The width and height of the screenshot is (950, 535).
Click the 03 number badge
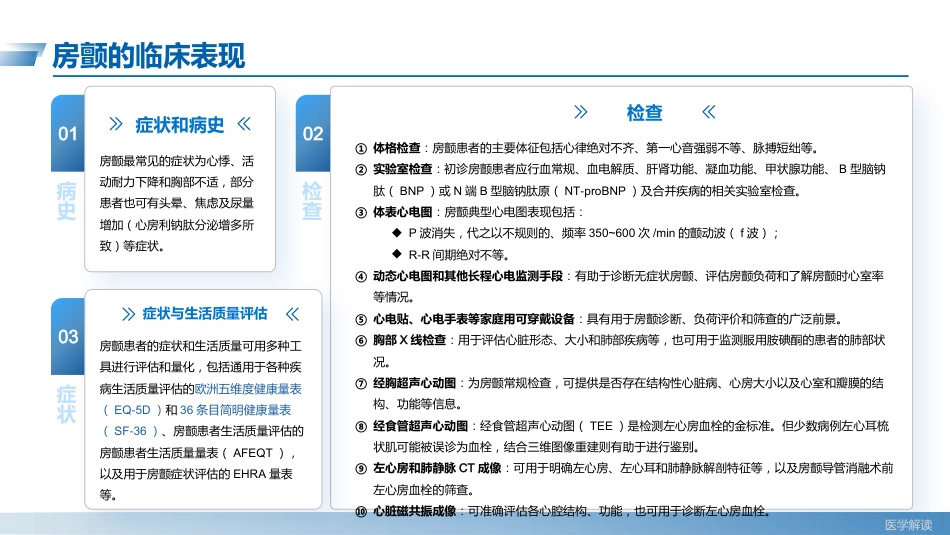68,336
